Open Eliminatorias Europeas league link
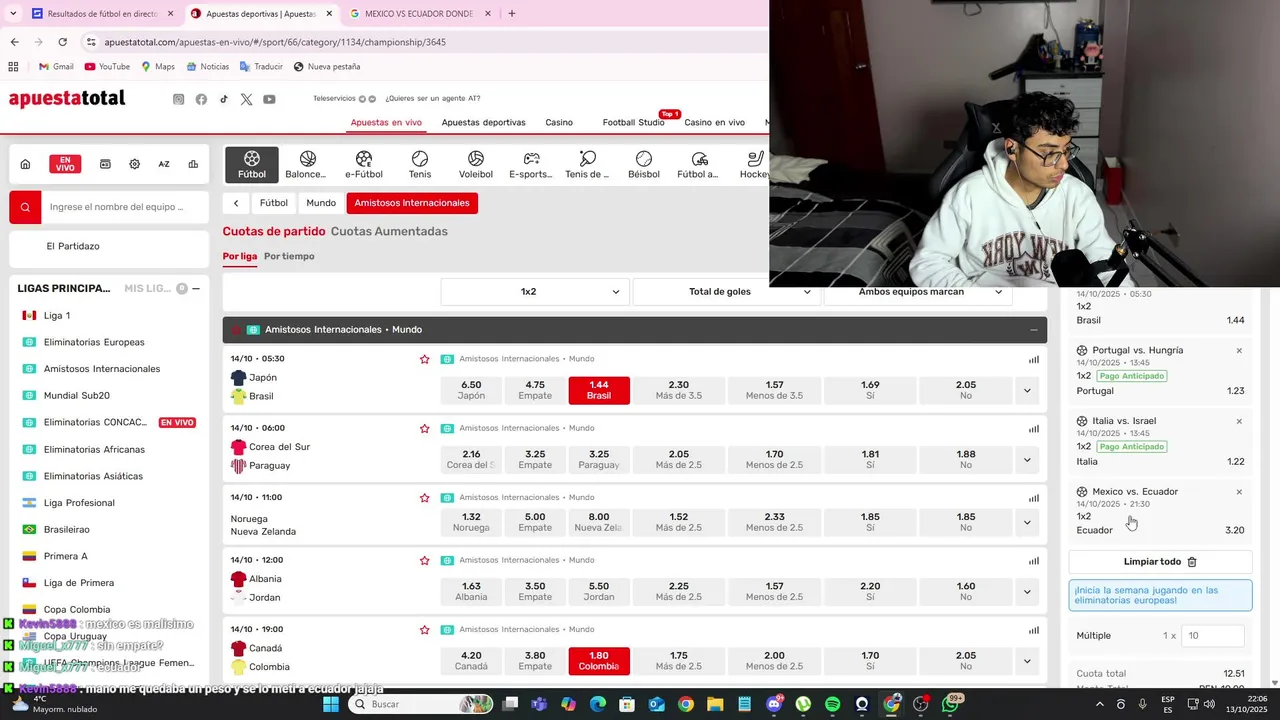The image size is (1280, 720). [x=94, y=342]
